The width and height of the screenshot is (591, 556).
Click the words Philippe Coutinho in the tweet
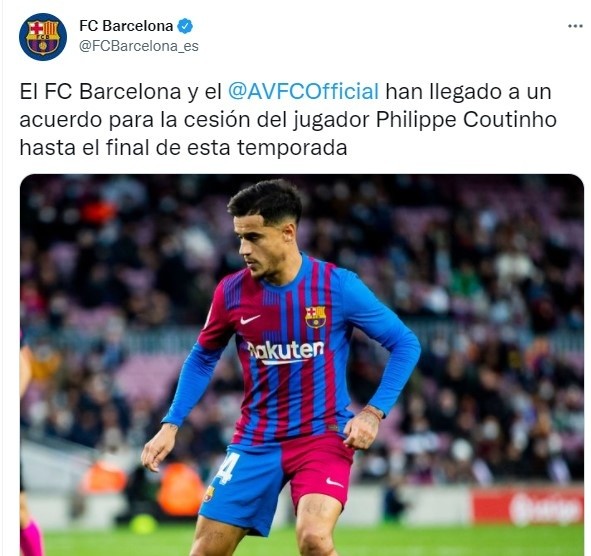pyautogui.click(x=466, y=119)
